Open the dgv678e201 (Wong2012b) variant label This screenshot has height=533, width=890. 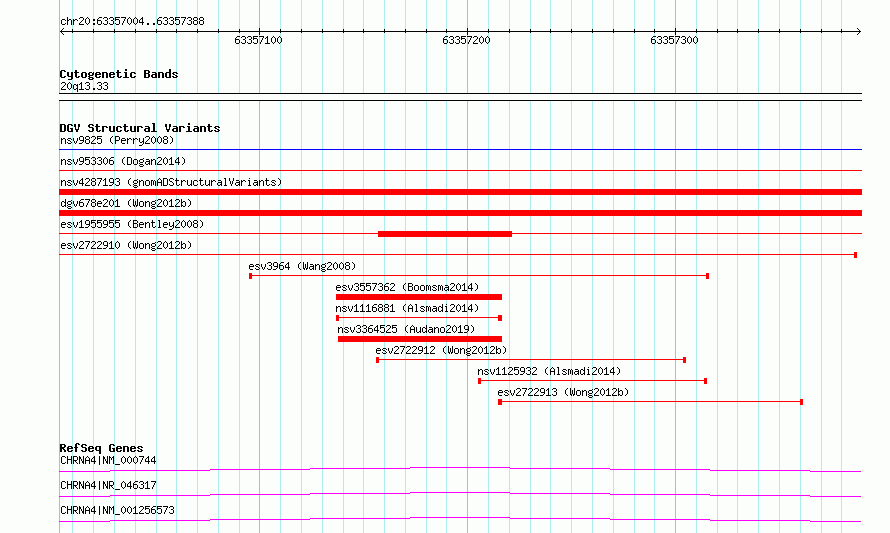[126, 203]
